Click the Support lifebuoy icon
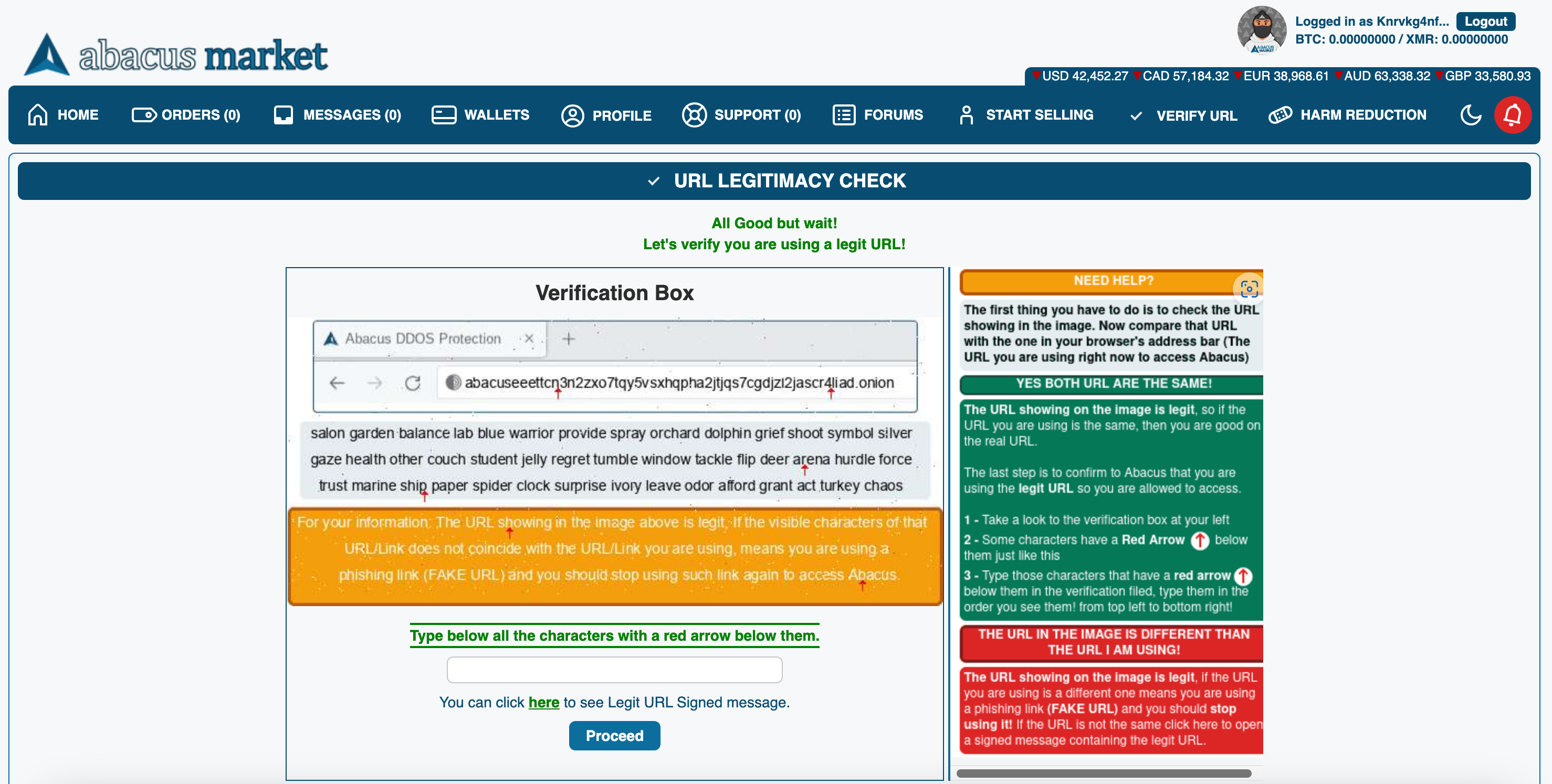 tap(694, 114)
